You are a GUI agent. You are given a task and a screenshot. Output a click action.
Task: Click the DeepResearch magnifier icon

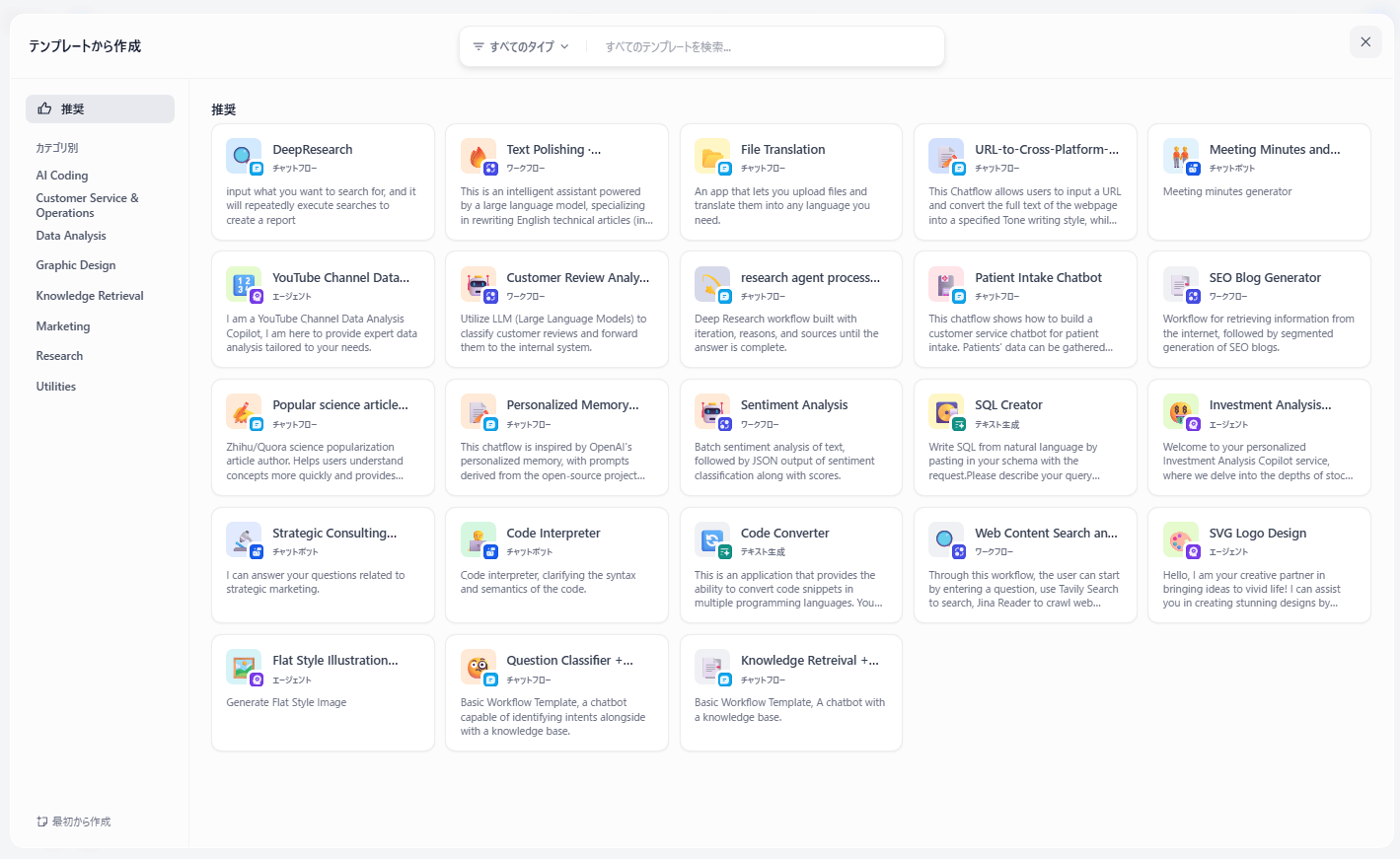click(x=243, y=156)
